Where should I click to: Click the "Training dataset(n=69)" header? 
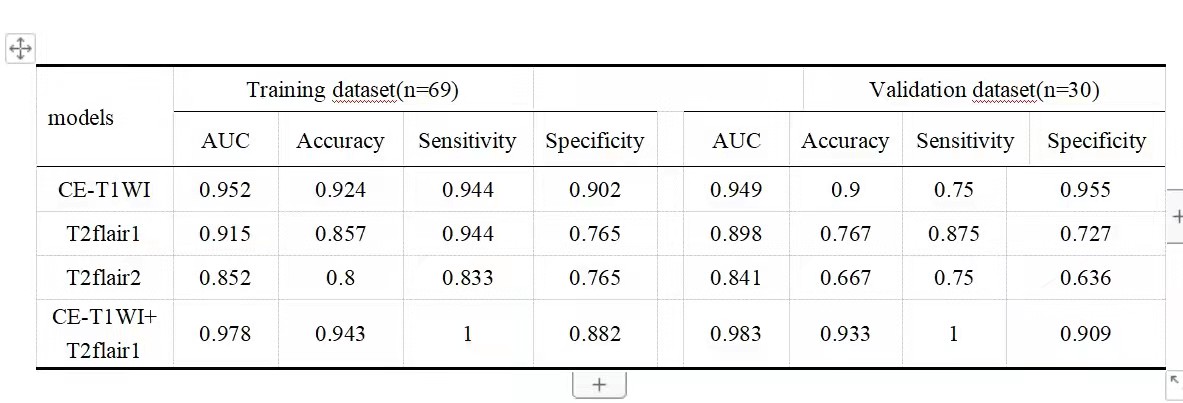click(x=352, y=90)
